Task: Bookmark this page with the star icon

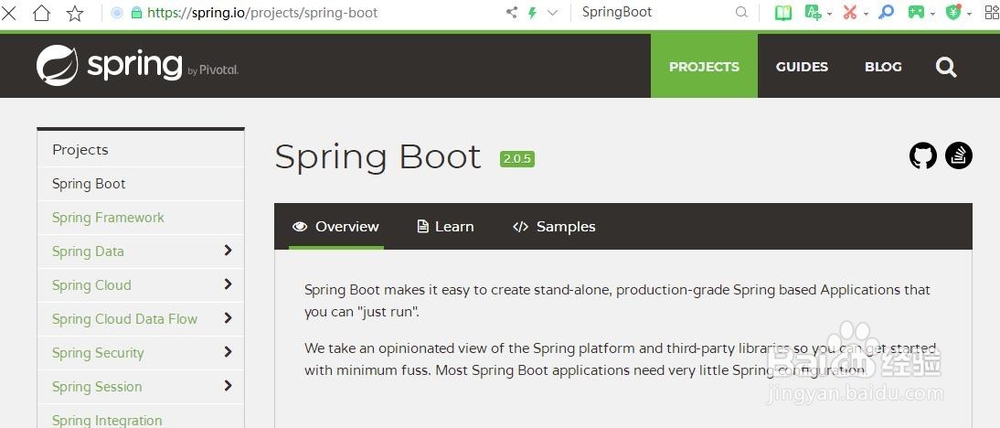Action: pos(75,13)
